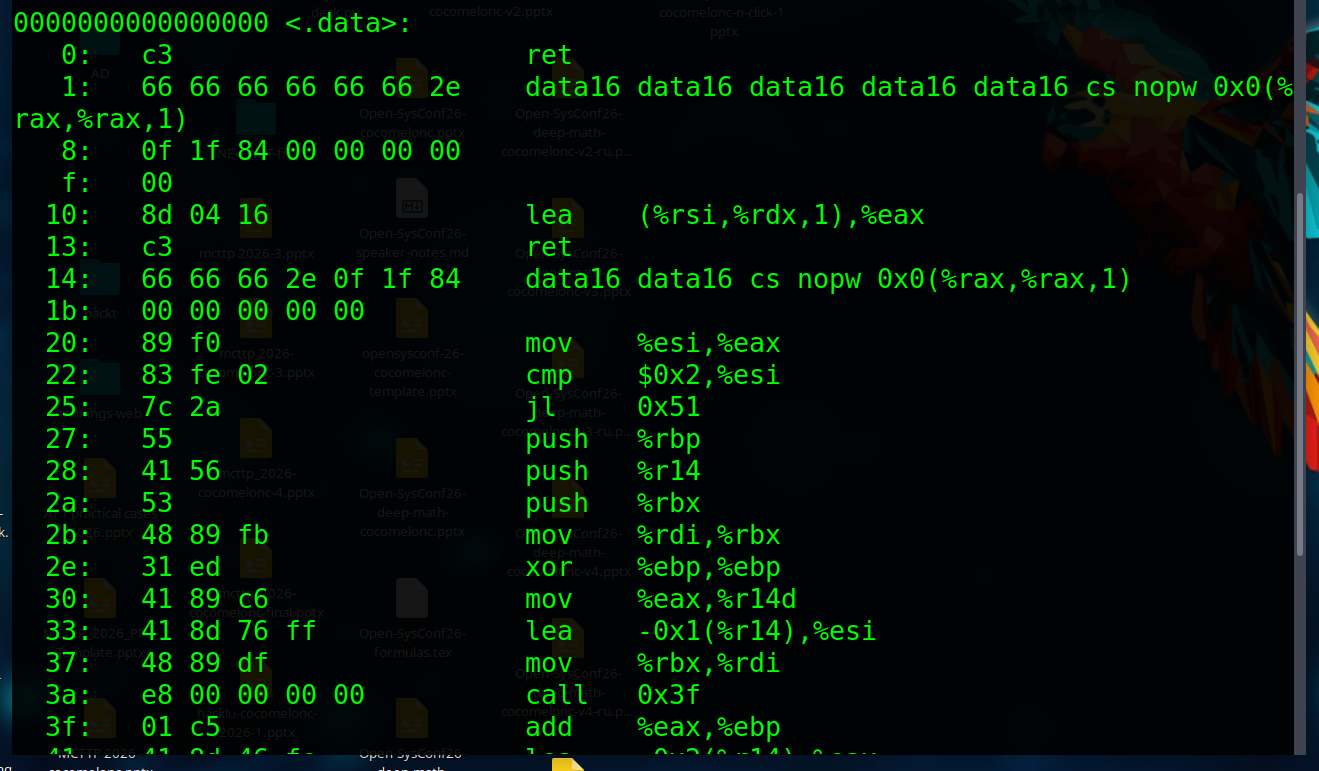The height and width of the screenshot is (771, 1319).
Task: Click the terminal scrollbar thumb
Action: click(x=1300, y=375)
